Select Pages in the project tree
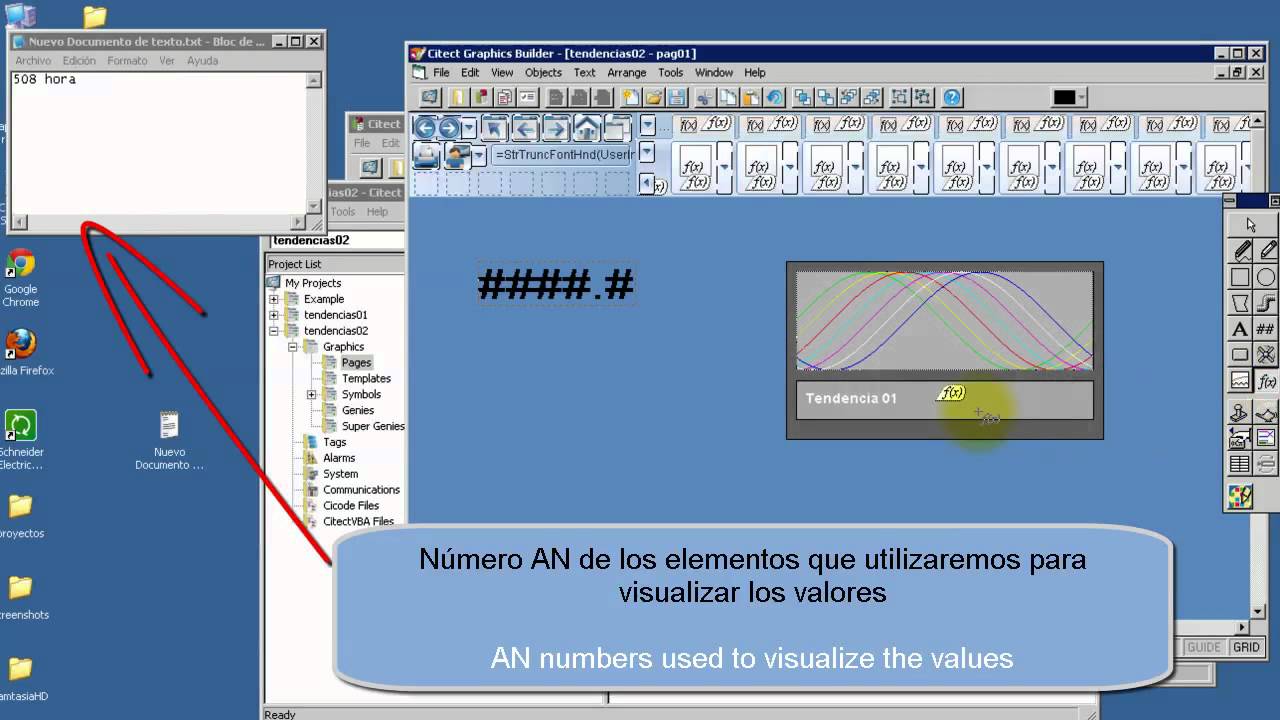1280x720 pixels. click(x=356, y=363)
